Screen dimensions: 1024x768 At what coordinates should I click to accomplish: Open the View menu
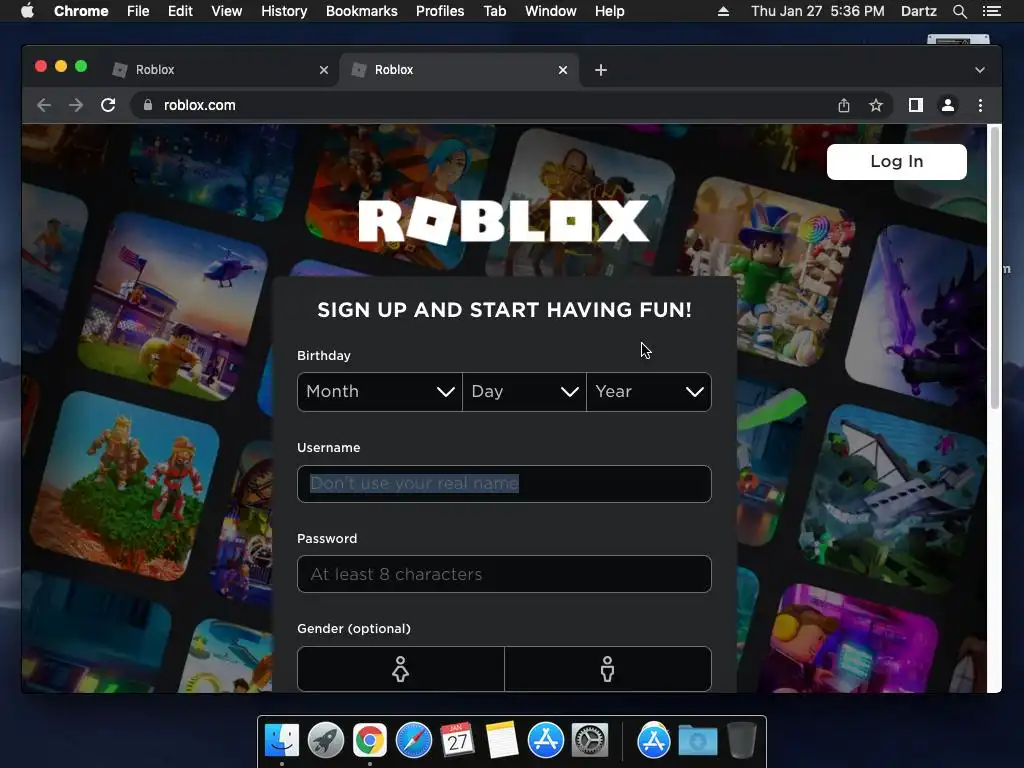tap(227, 11)
